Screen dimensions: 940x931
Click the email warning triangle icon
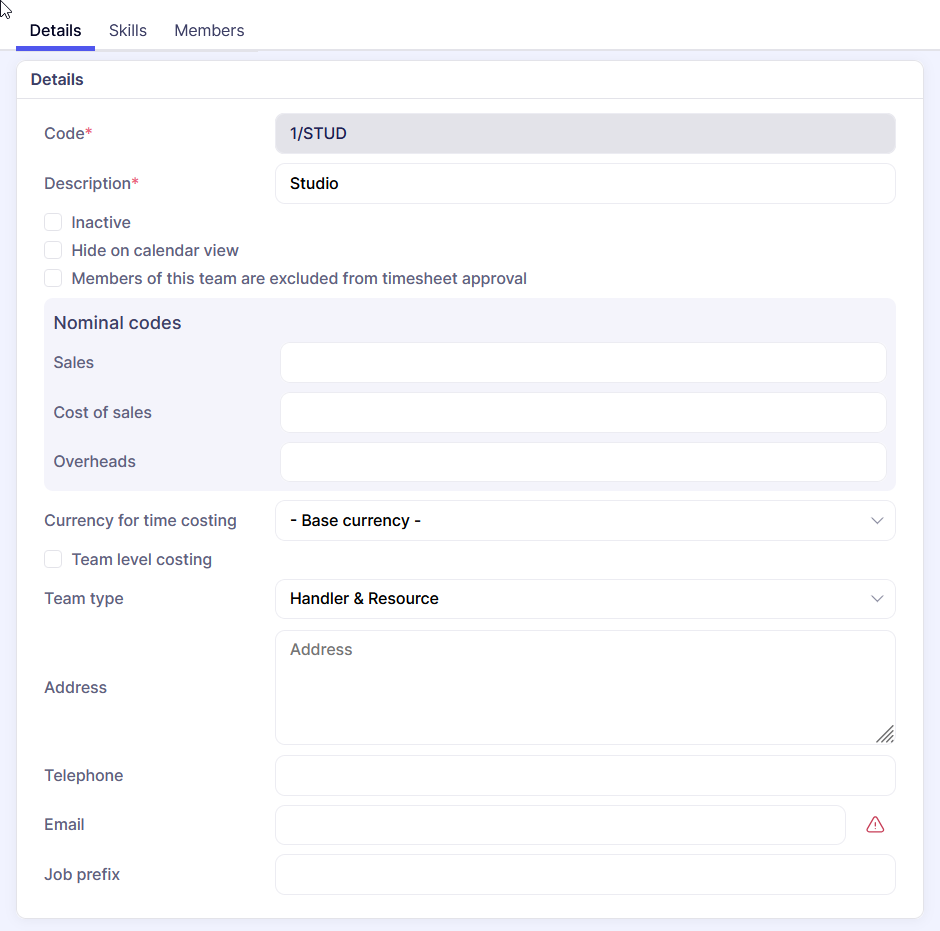[875, 825]
